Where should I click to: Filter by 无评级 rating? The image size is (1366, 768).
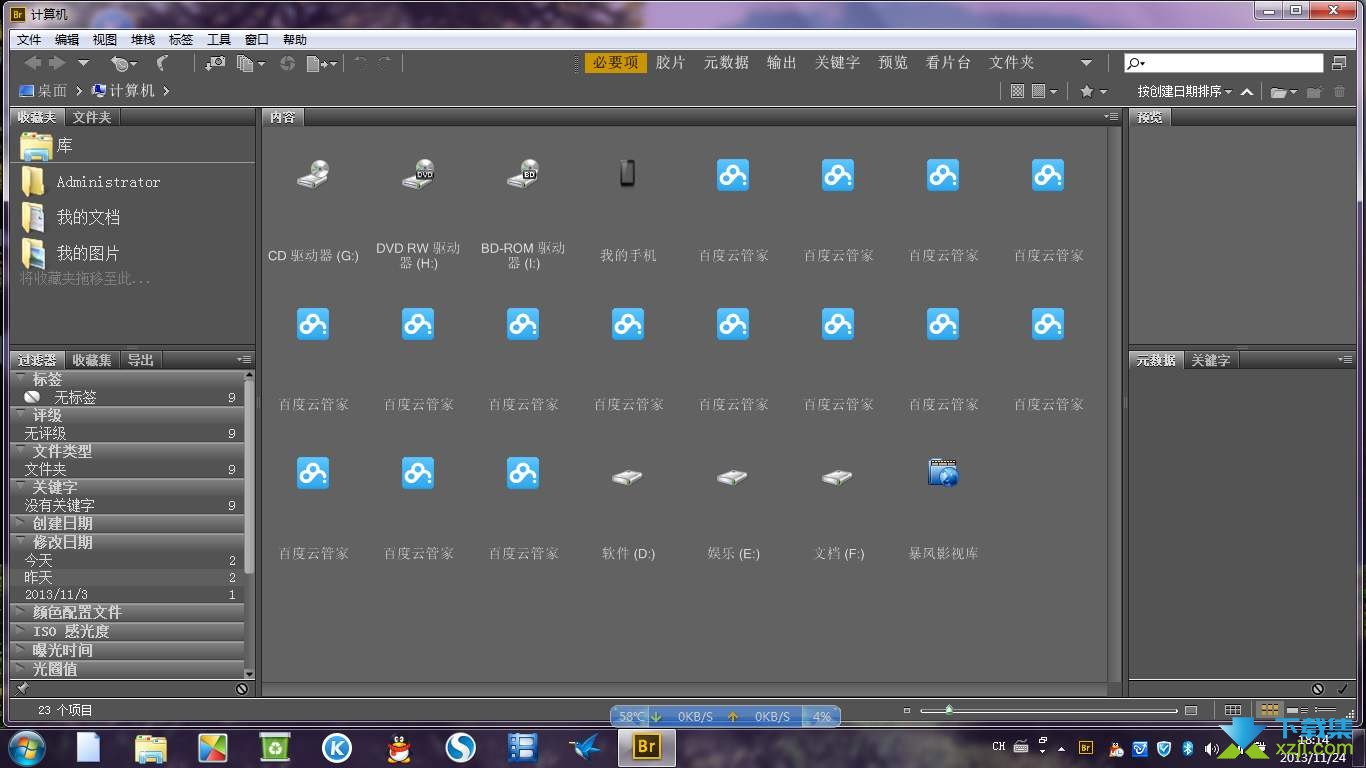tap(127, 433)
